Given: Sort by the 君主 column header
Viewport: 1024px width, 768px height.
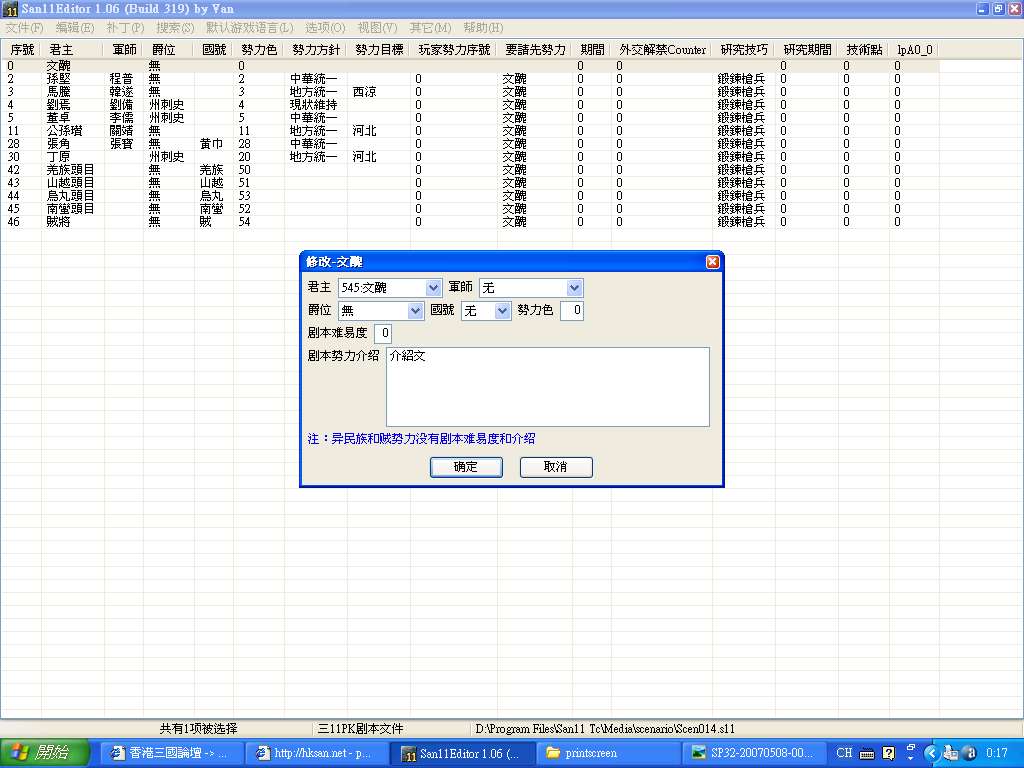Looking at the screenshot, I should pyautogui.click(x=72, y=50).
